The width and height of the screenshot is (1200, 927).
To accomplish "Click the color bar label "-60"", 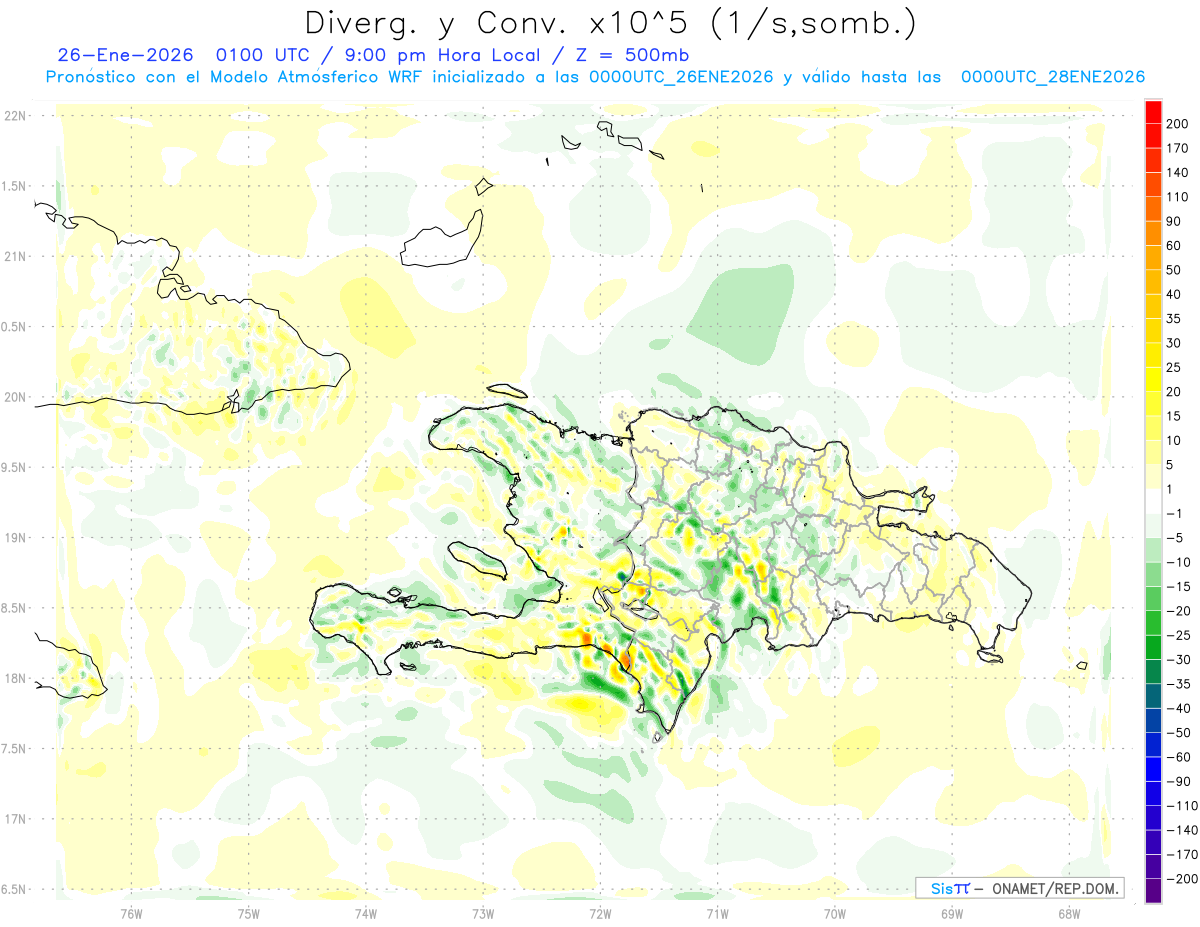I will 1178,758.
